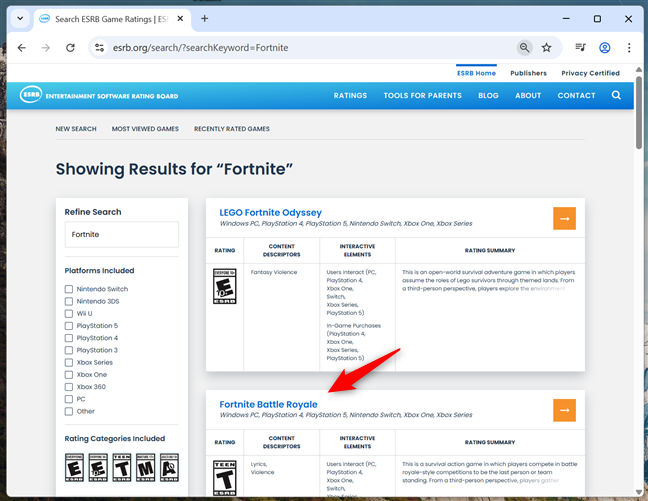Open the media control icon in toolbar

580,48
